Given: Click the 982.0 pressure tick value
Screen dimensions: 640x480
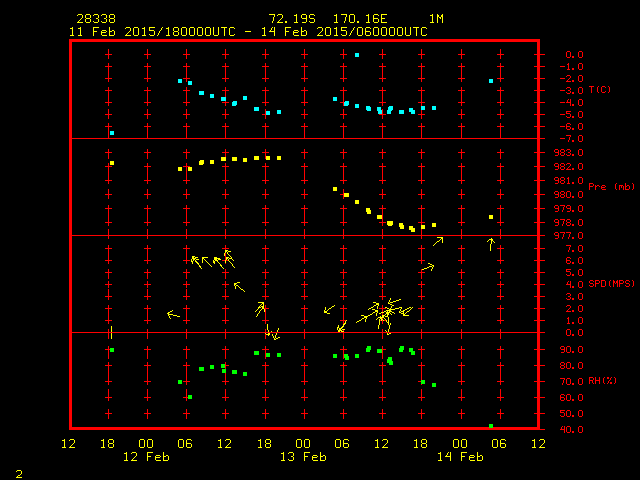Looking at the screenshot, I should 569,167.
